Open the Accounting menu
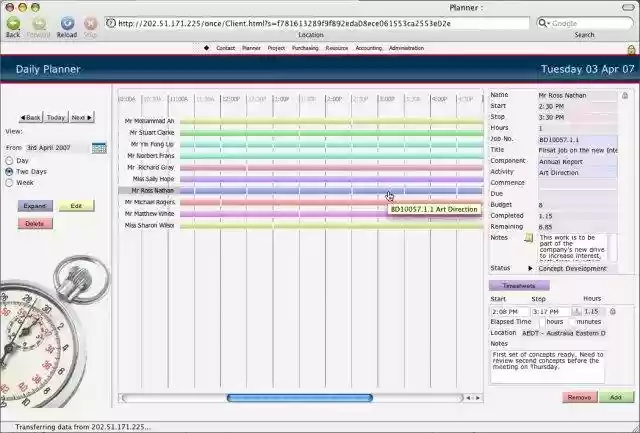Screen dimensions: 640x433 pos(369,48)
